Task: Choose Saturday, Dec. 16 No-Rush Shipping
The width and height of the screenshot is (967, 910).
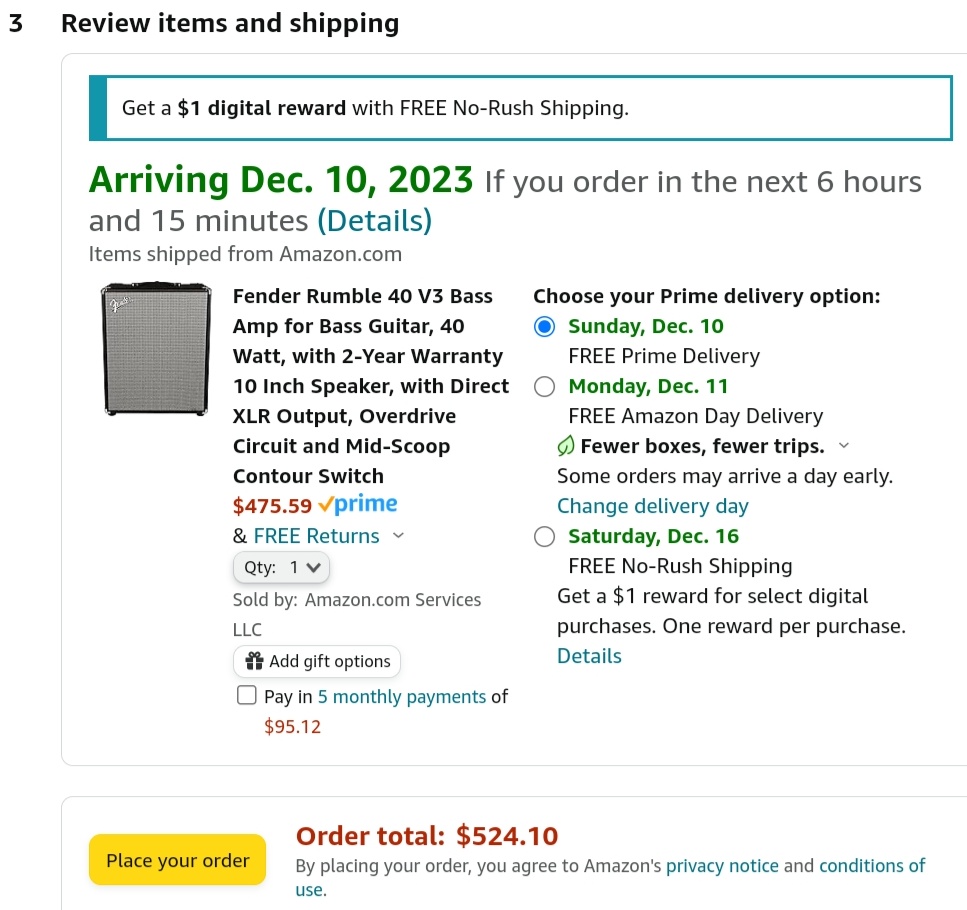Action: click(x=545, y=536)
